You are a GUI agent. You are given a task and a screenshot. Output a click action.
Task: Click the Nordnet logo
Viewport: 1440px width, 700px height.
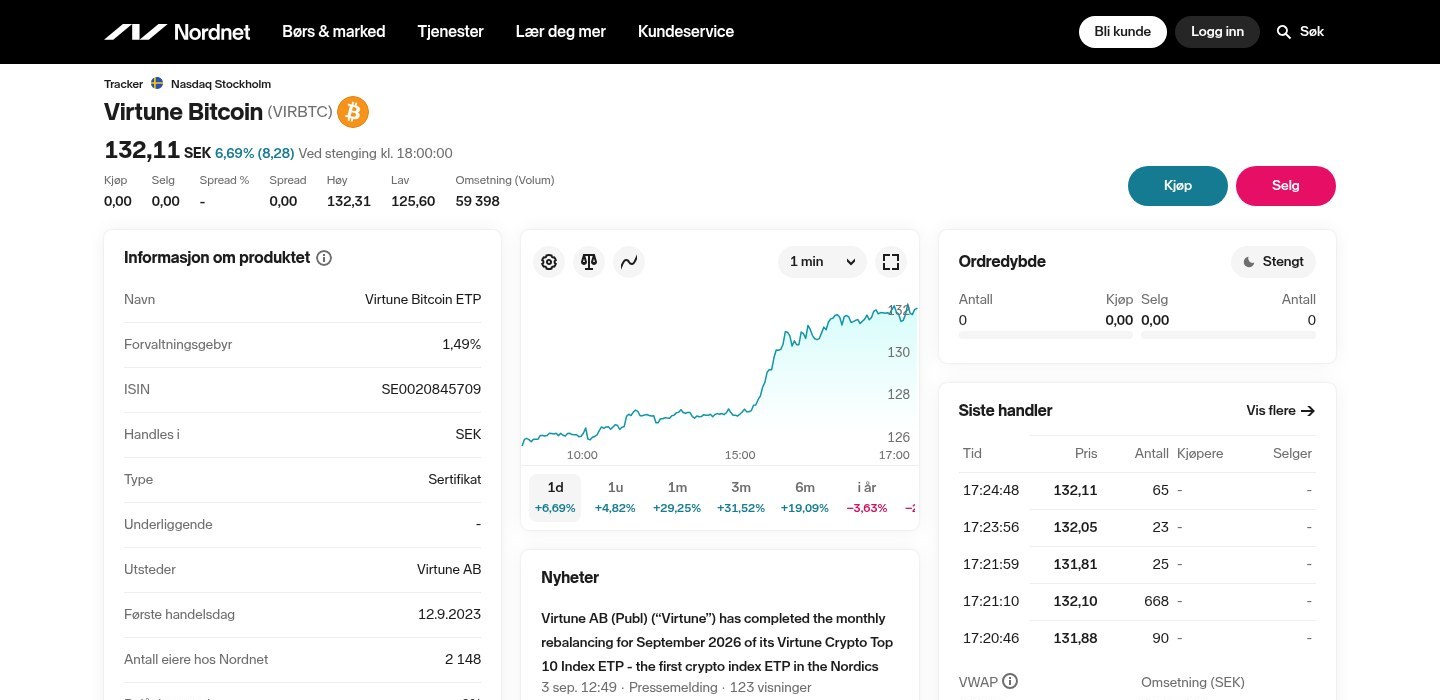[x=178, y=32]
